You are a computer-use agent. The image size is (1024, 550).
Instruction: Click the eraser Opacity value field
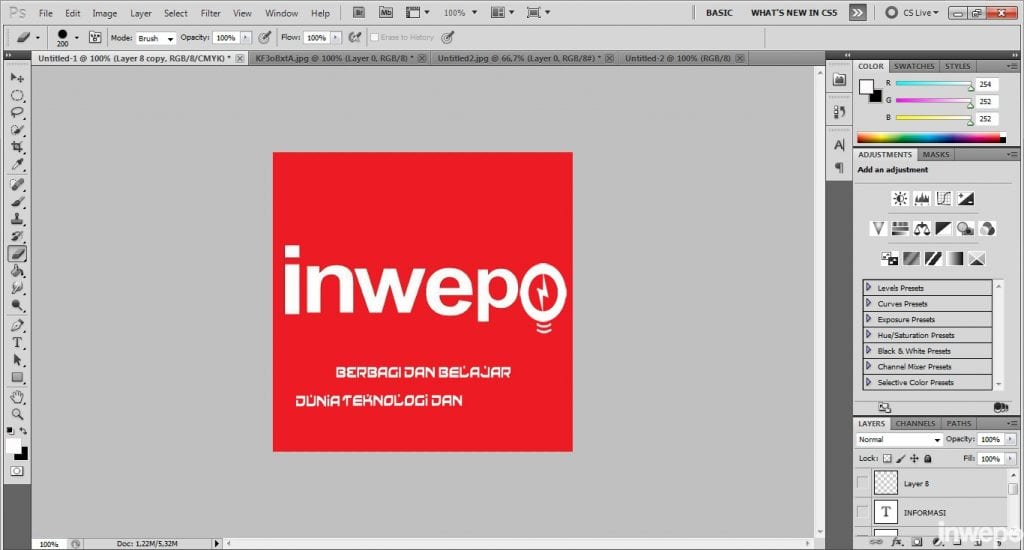click(225, 38)
